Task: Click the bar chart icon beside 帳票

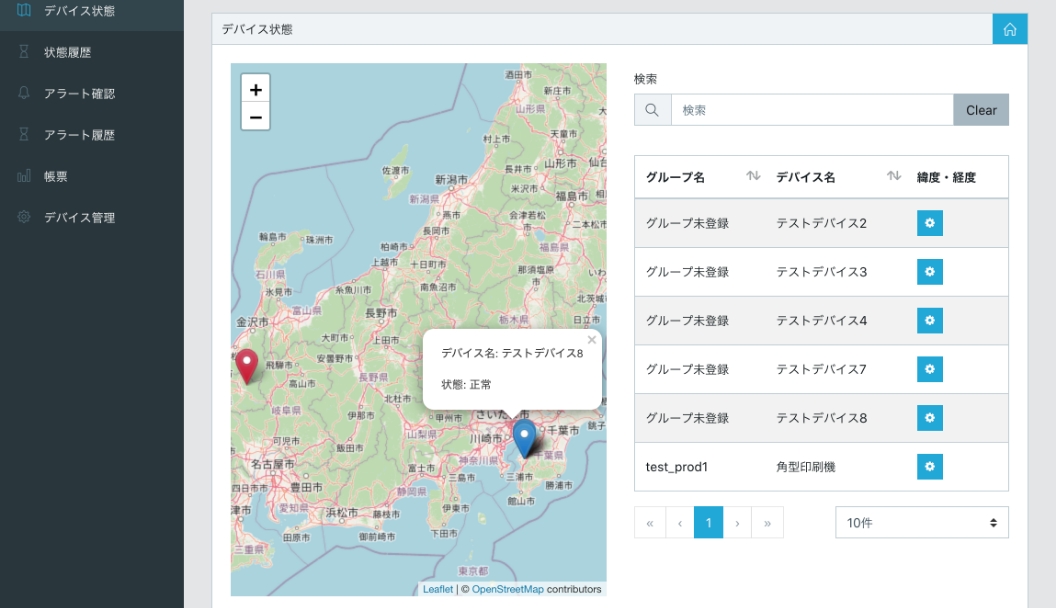Action: (x=24, y=176)
